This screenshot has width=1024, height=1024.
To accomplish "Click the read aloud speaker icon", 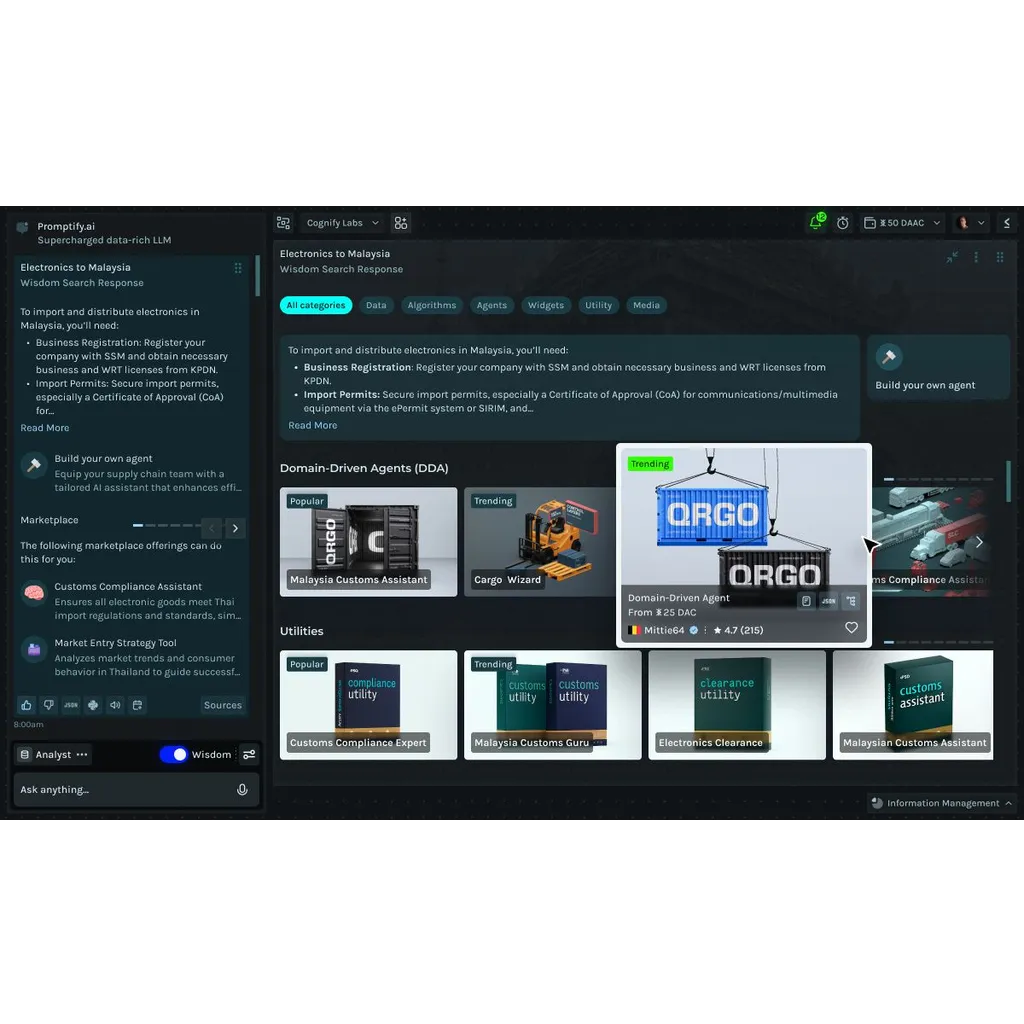I will 116,705.
